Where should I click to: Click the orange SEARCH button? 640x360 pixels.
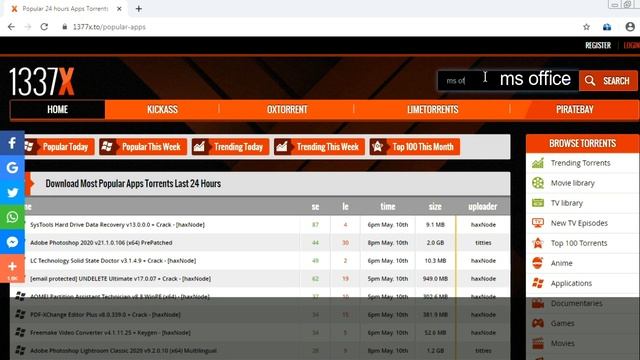[608, 80]
